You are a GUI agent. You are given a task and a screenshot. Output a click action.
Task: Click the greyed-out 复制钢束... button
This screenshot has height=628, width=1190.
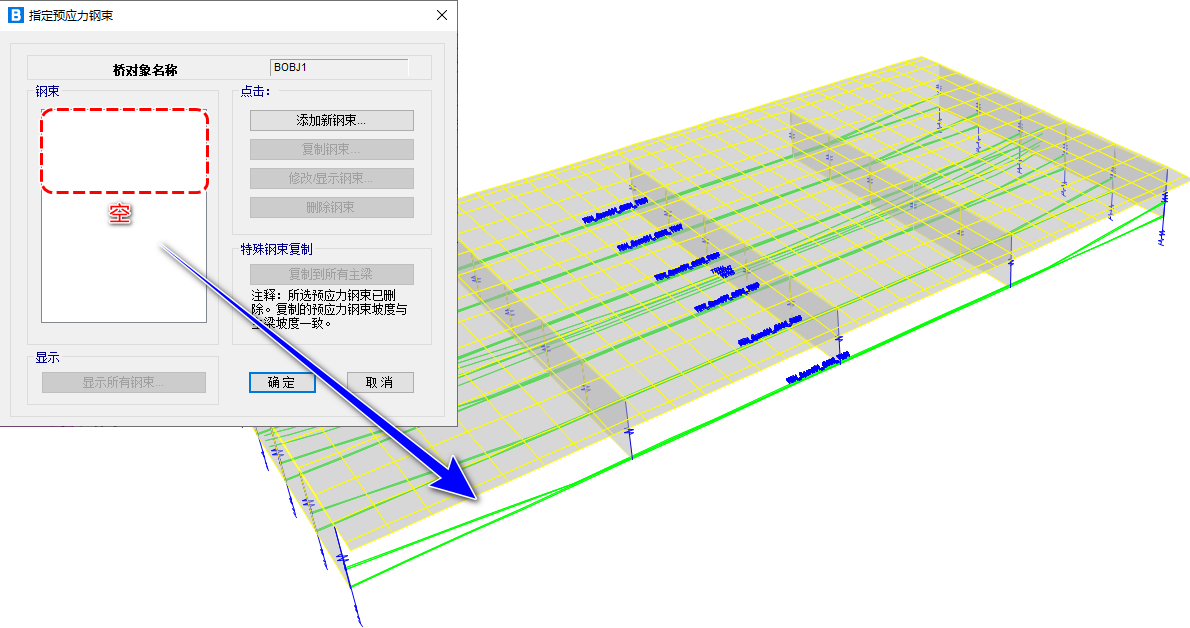(331, 150)
